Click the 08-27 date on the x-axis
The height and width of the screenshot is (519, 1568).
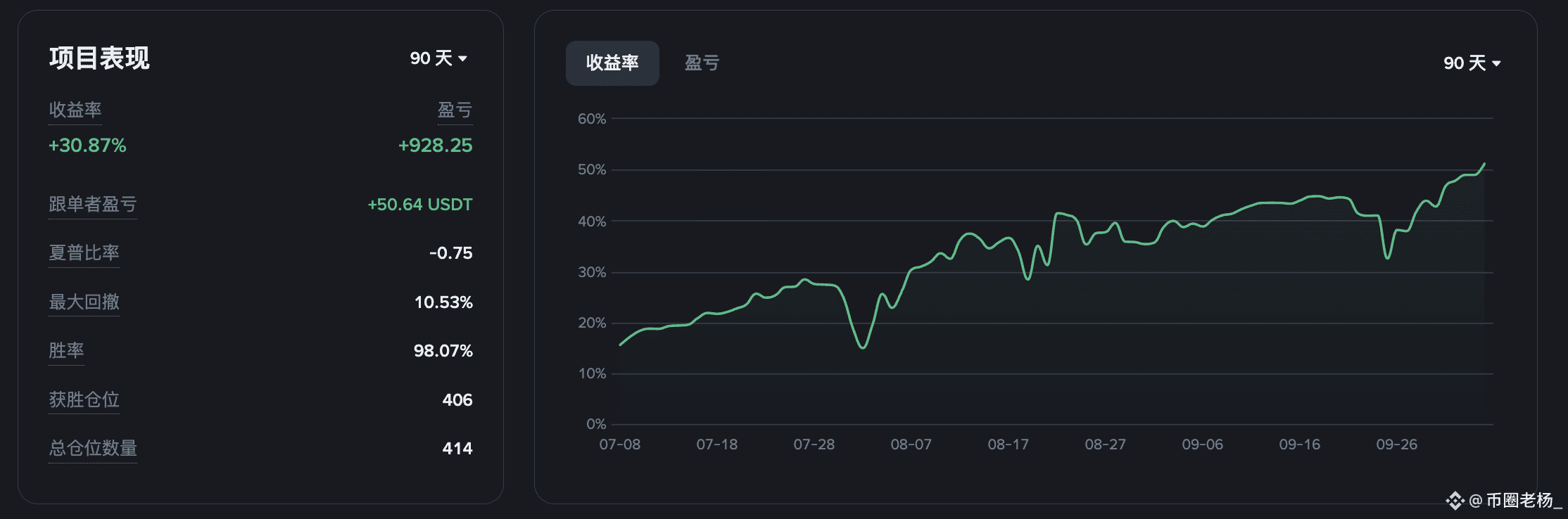coord(1106,444)
